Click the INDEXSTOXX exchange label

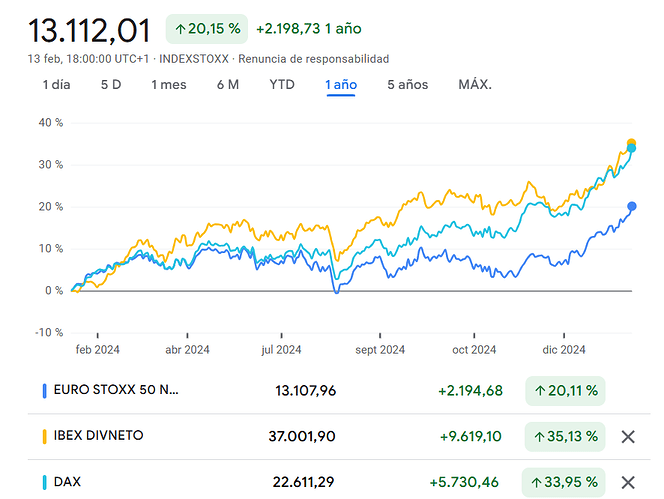tap(194, 59)
